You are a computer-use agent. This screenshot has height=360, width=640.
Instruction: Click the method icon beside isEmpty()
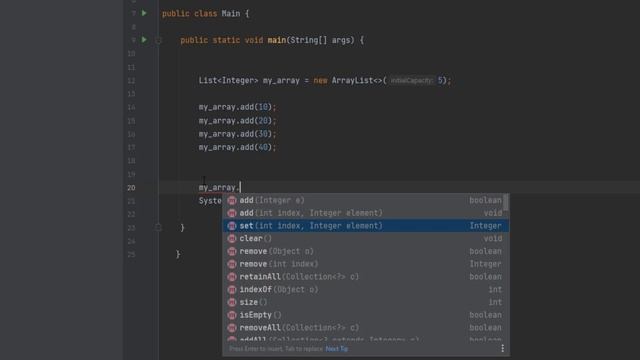[x=232, y=315]
